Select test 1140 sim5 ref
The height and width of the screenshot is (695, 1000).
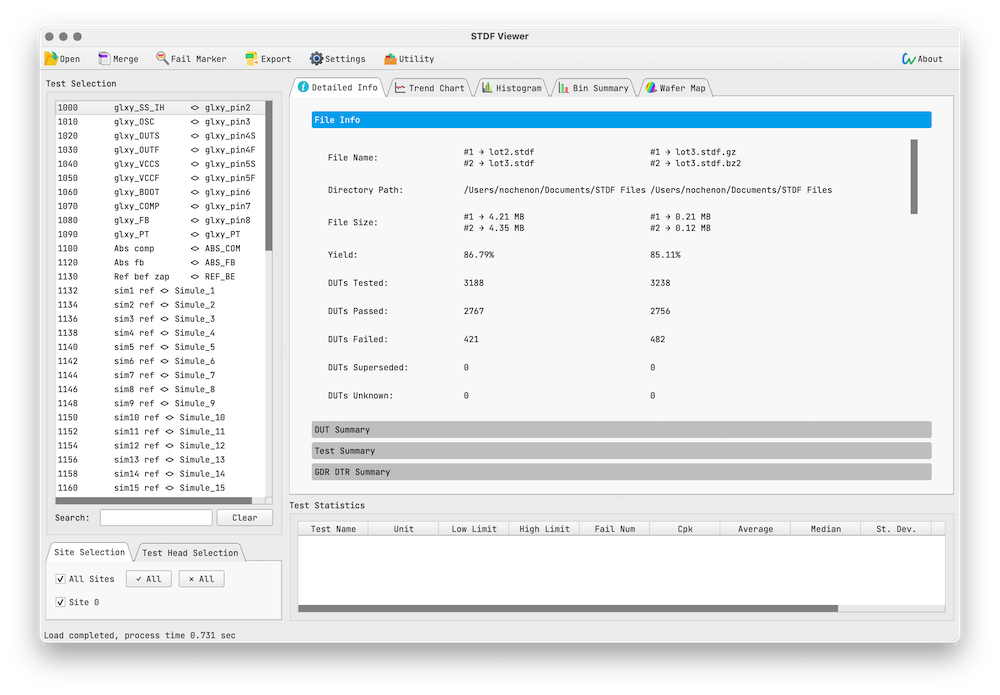coord(160,347)
